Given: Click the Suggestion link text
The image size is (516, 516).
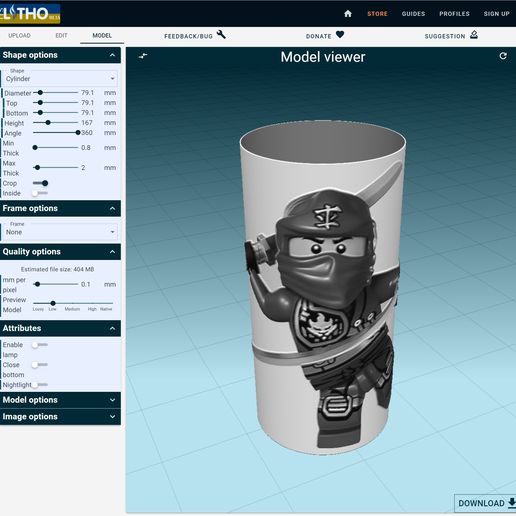Looking at the screenshot, I should click(445, 36).
